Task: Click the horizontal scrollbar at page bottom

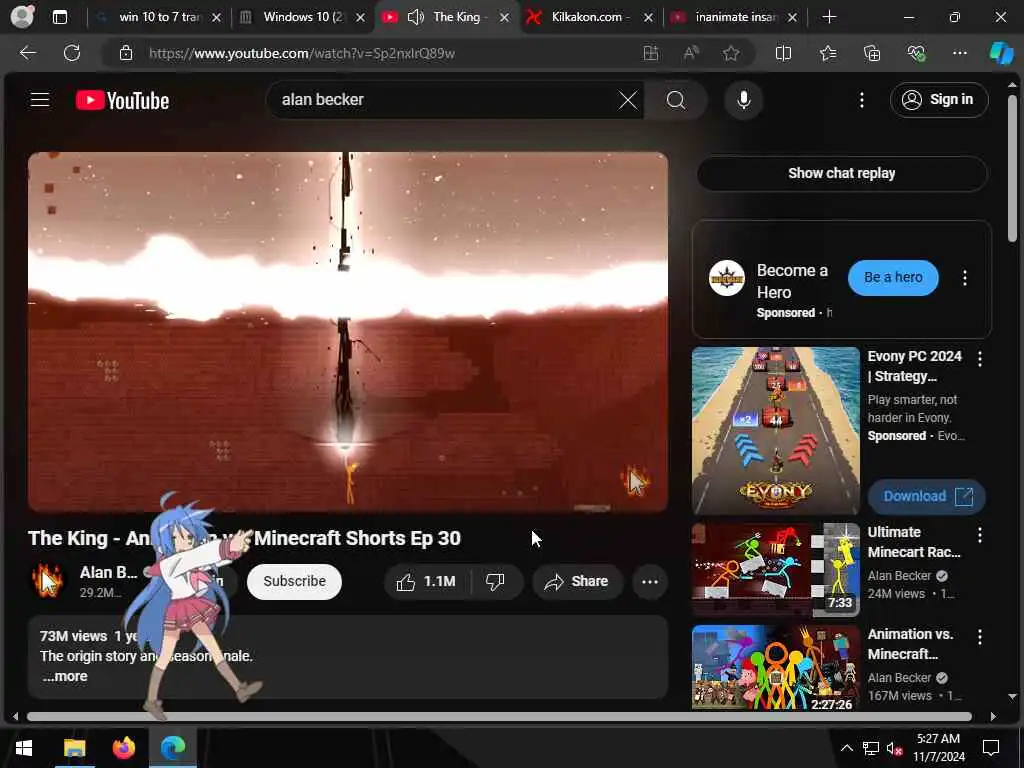Action: point(499,716)
